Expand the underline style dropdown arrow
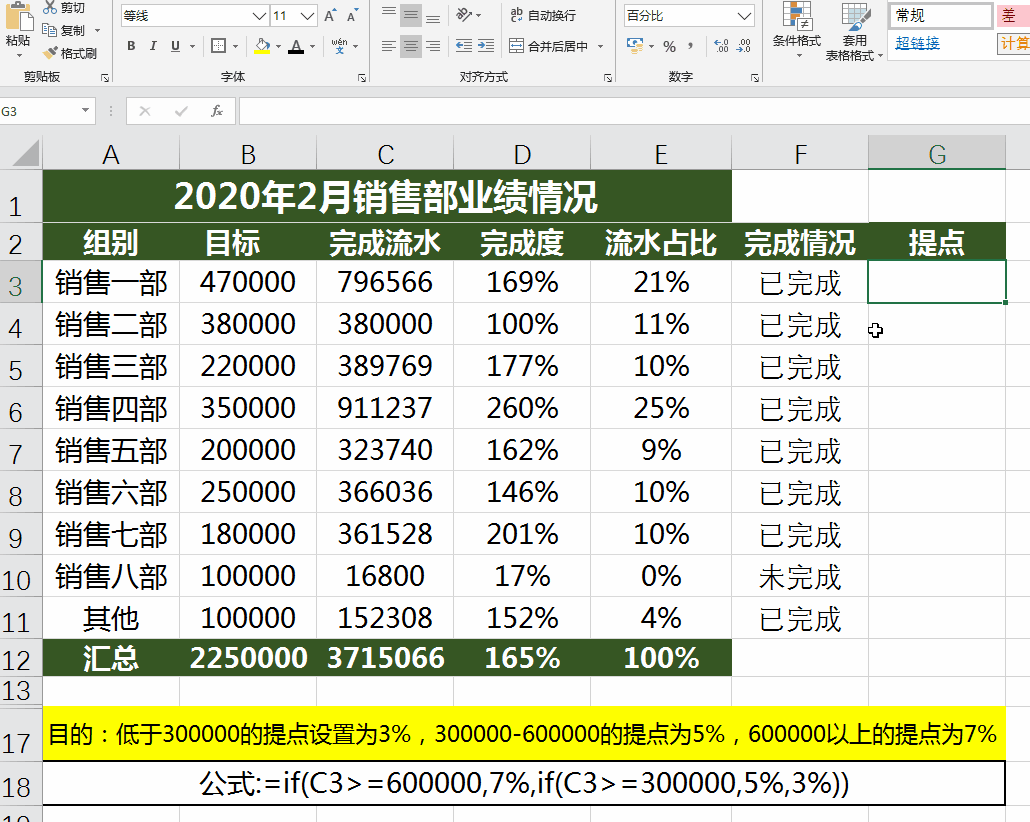The image size is (1030, 822). [192, 47]
